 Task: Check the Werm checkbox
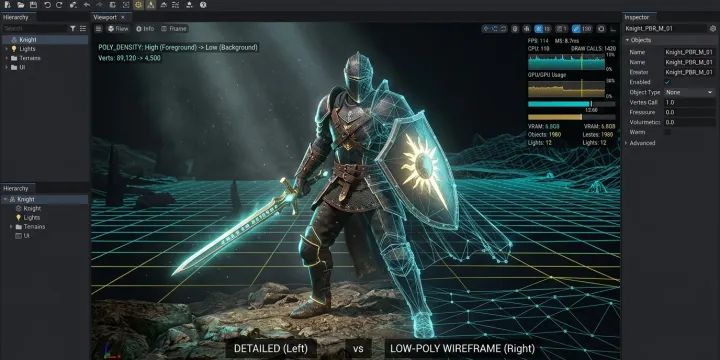pyautogui.click(x=667, y=132)
